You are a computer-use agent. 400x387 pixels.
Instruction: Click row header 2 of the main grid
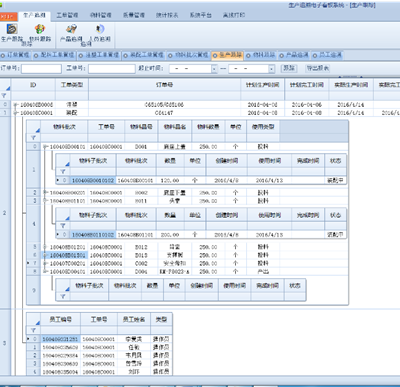(x=5, y=212)
